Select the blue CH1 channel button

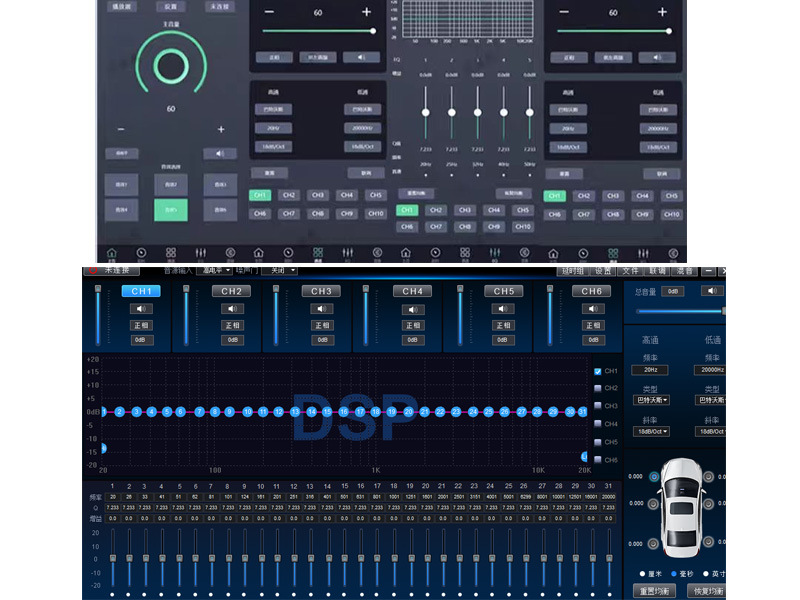point(141,291)
